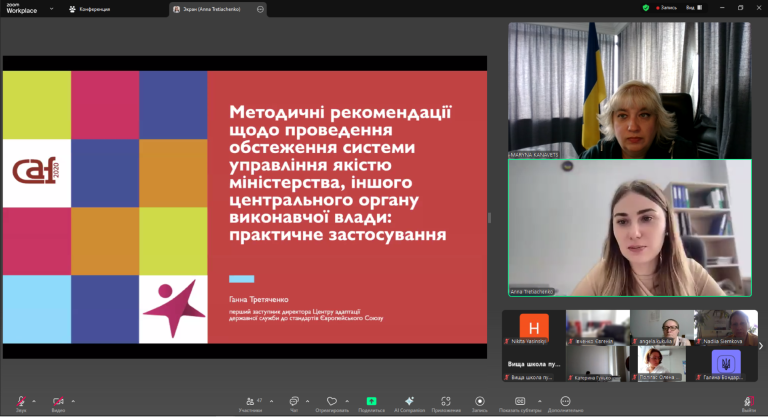Restore down the Zoom window
Viewport: 768px width, 417px height.
click(x=741, y=8)
